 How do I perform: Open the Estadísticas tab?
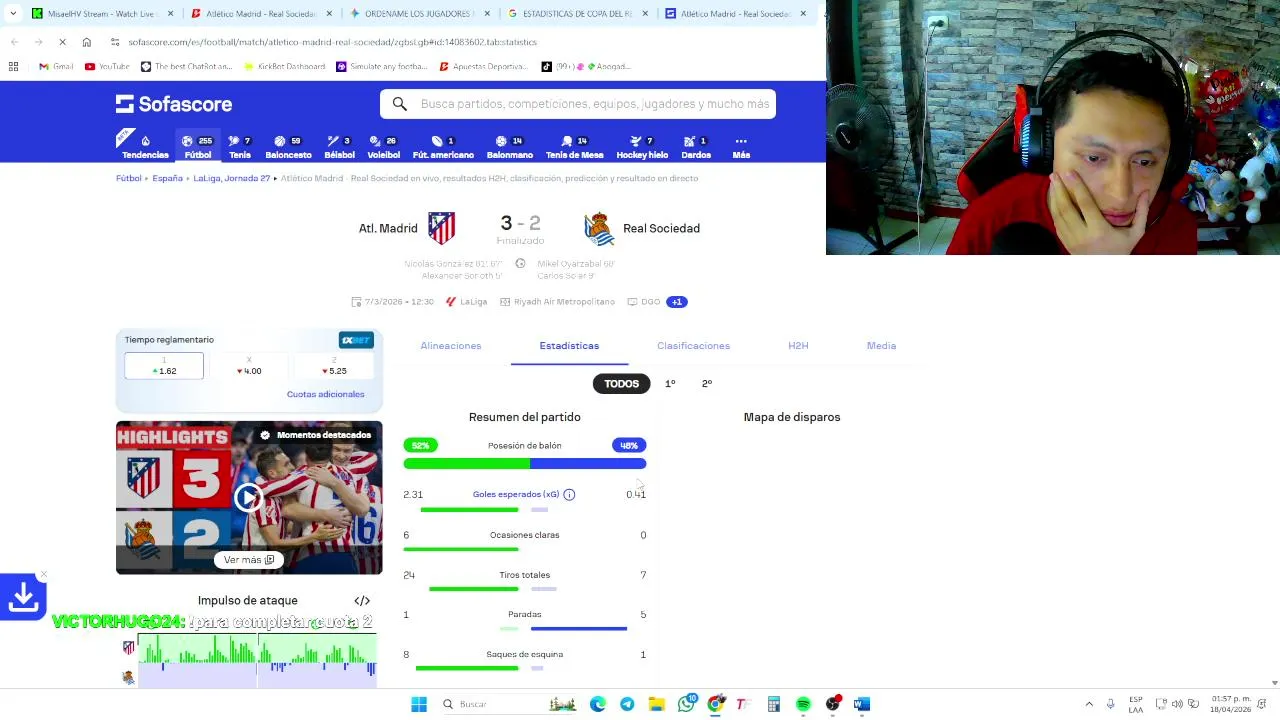point(569,346)
